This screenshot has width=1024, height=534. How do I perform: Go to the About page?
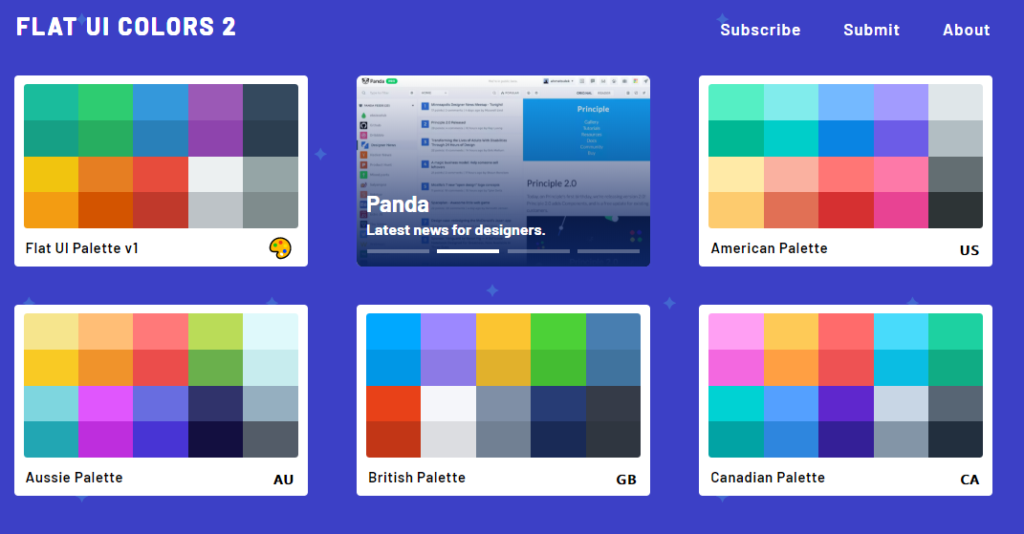pyautogui.click(x=966, y=30)
